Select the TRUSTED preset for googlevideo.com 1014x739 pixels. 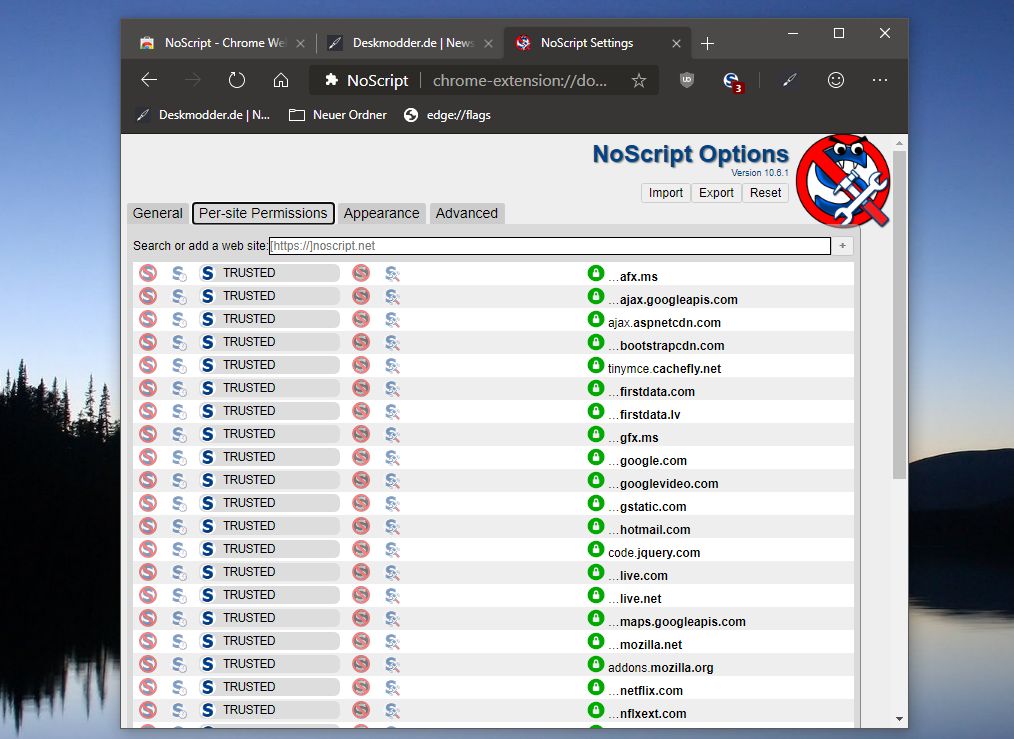[x=270, y=480]
